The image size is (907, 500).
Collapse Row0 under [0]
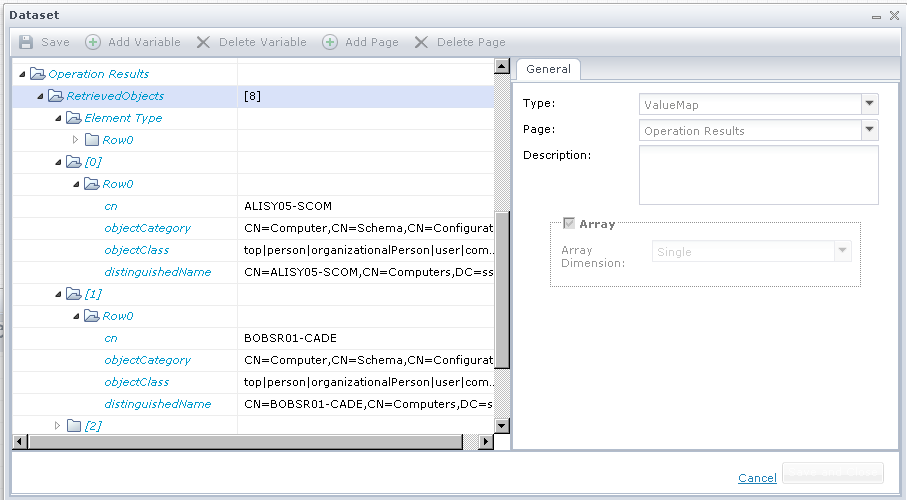click(76, 184)
